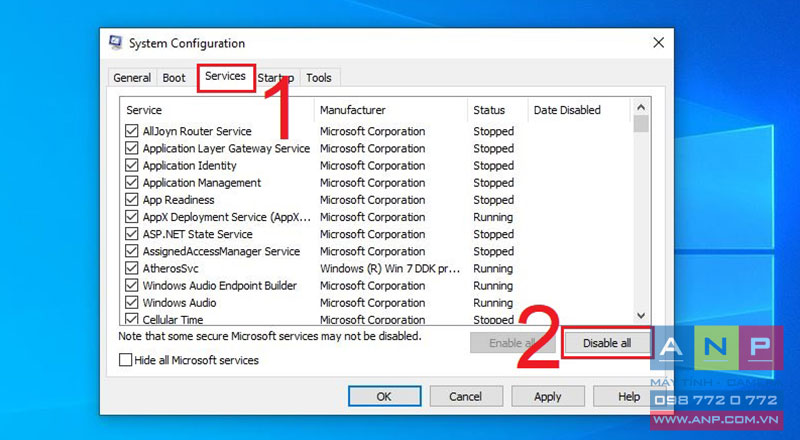Click the Apply button
This screenshot has width=800, height=440.
click(547, 397)
